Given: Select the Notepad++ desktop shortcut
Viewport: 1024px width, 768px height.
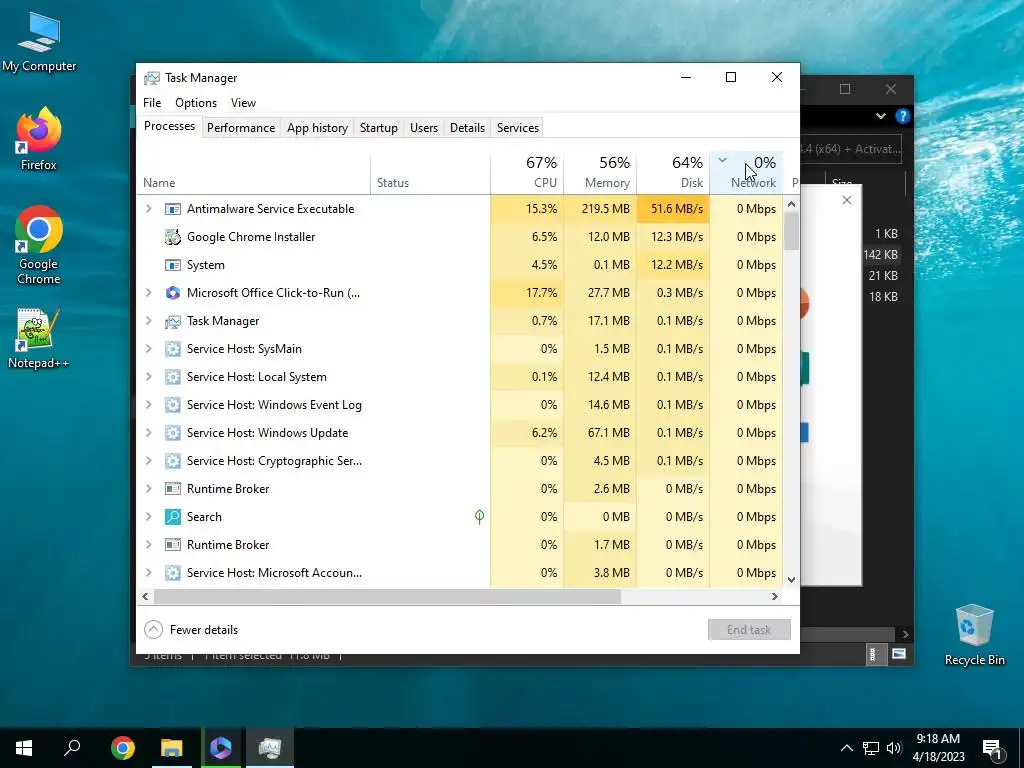Looking at the screenshot, I should click(x=39, y=338).
